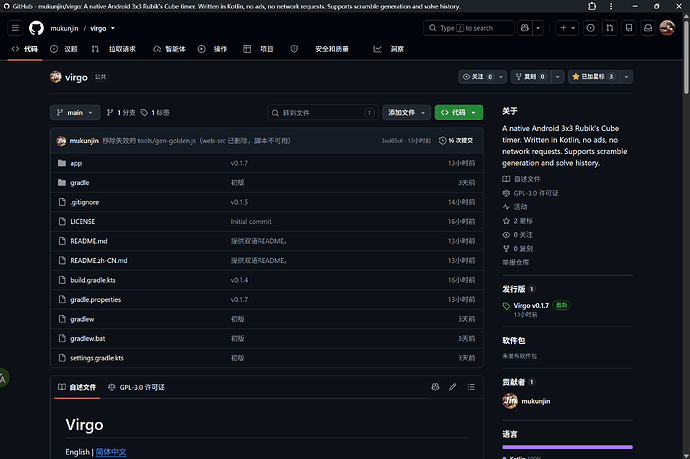
Task: Open the hamburger navigation menu
Action: click(x=15, y=28)
